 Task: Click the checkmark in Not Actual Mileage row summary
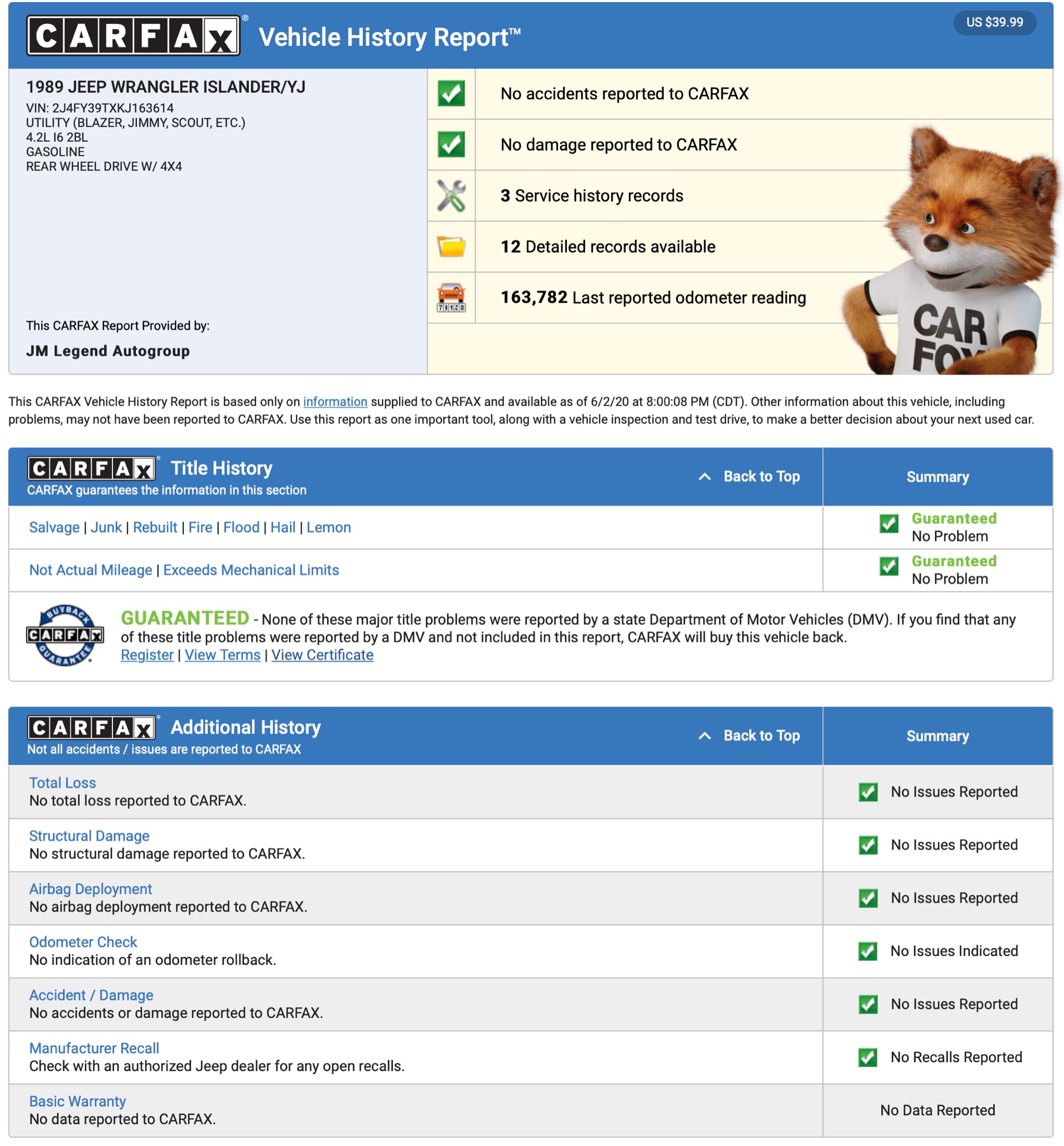click(x=888, y=566)
